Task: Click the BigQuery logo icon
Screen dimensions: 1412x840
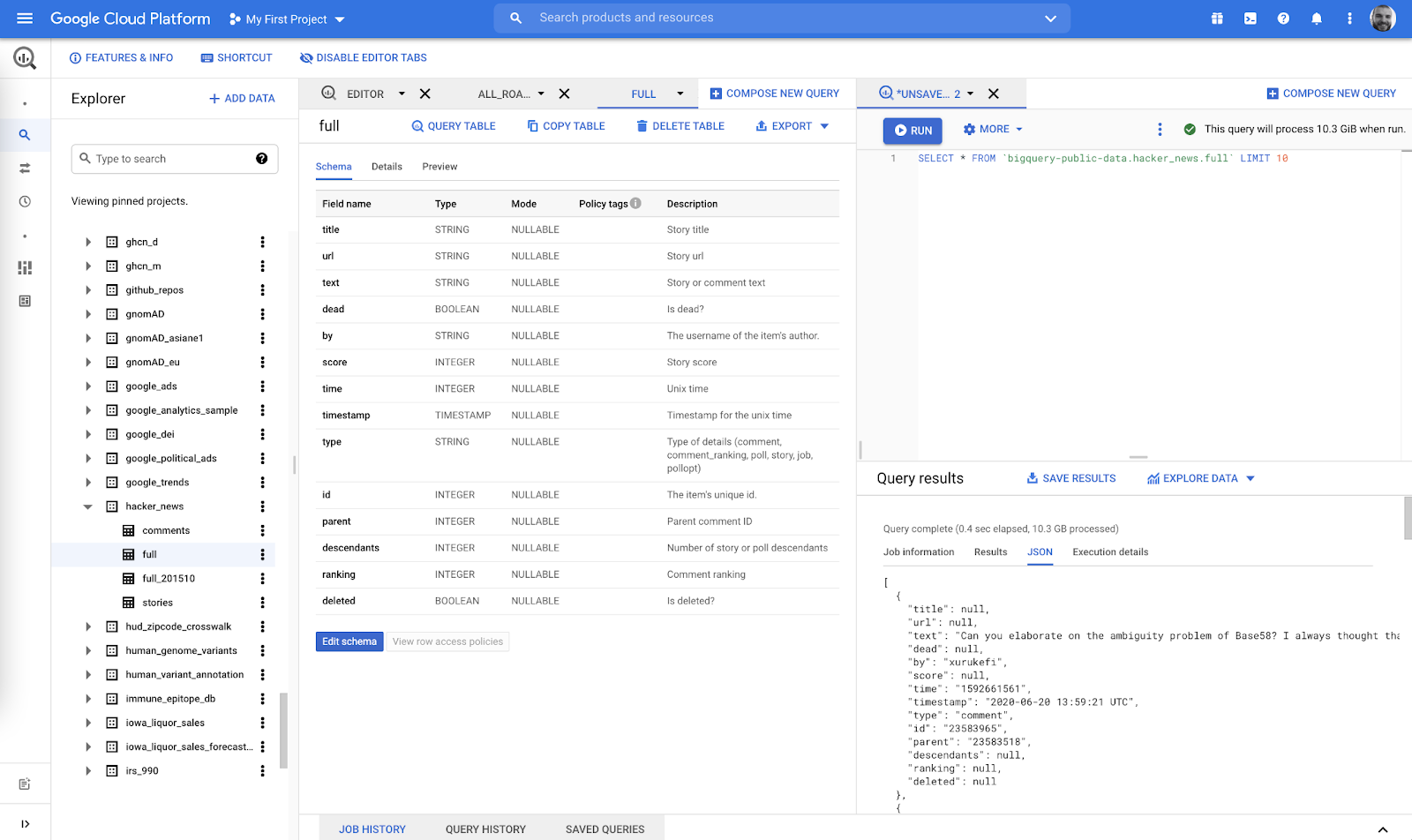Action: pyautogui.click(x=25, y=58)
